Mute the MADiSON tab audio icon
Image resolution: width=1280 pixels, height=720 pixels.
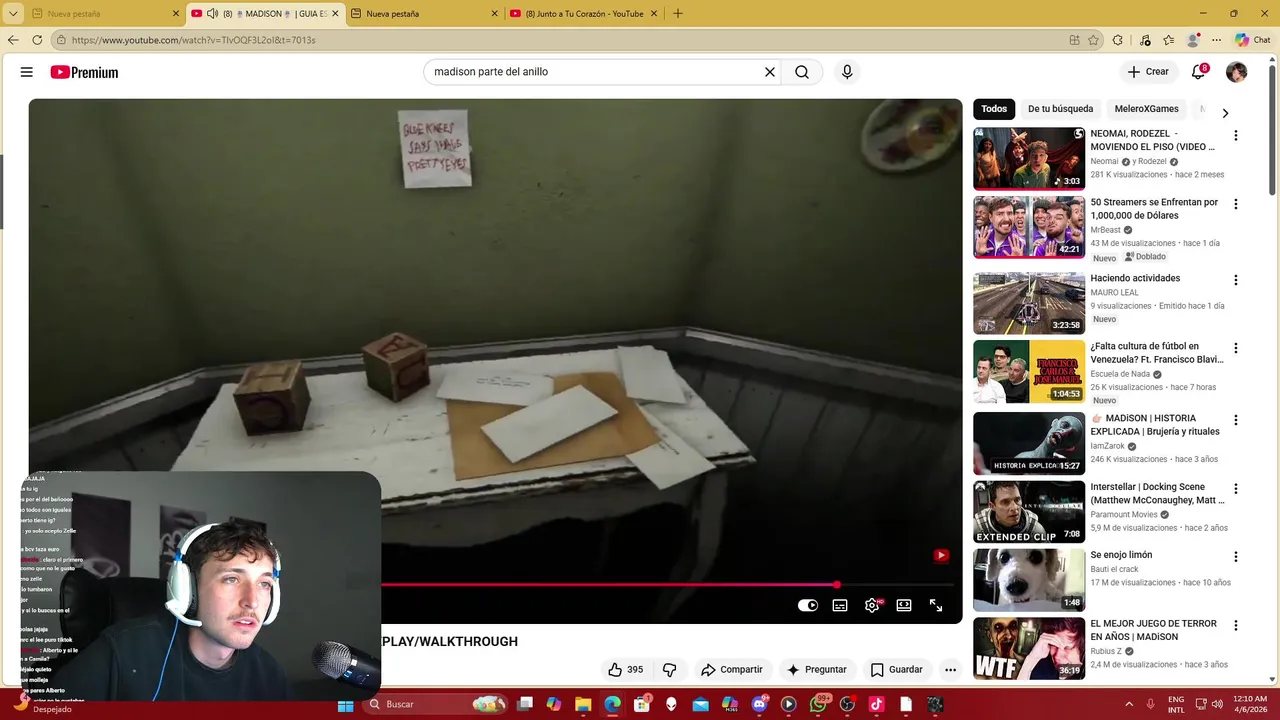tap(212, 13)
